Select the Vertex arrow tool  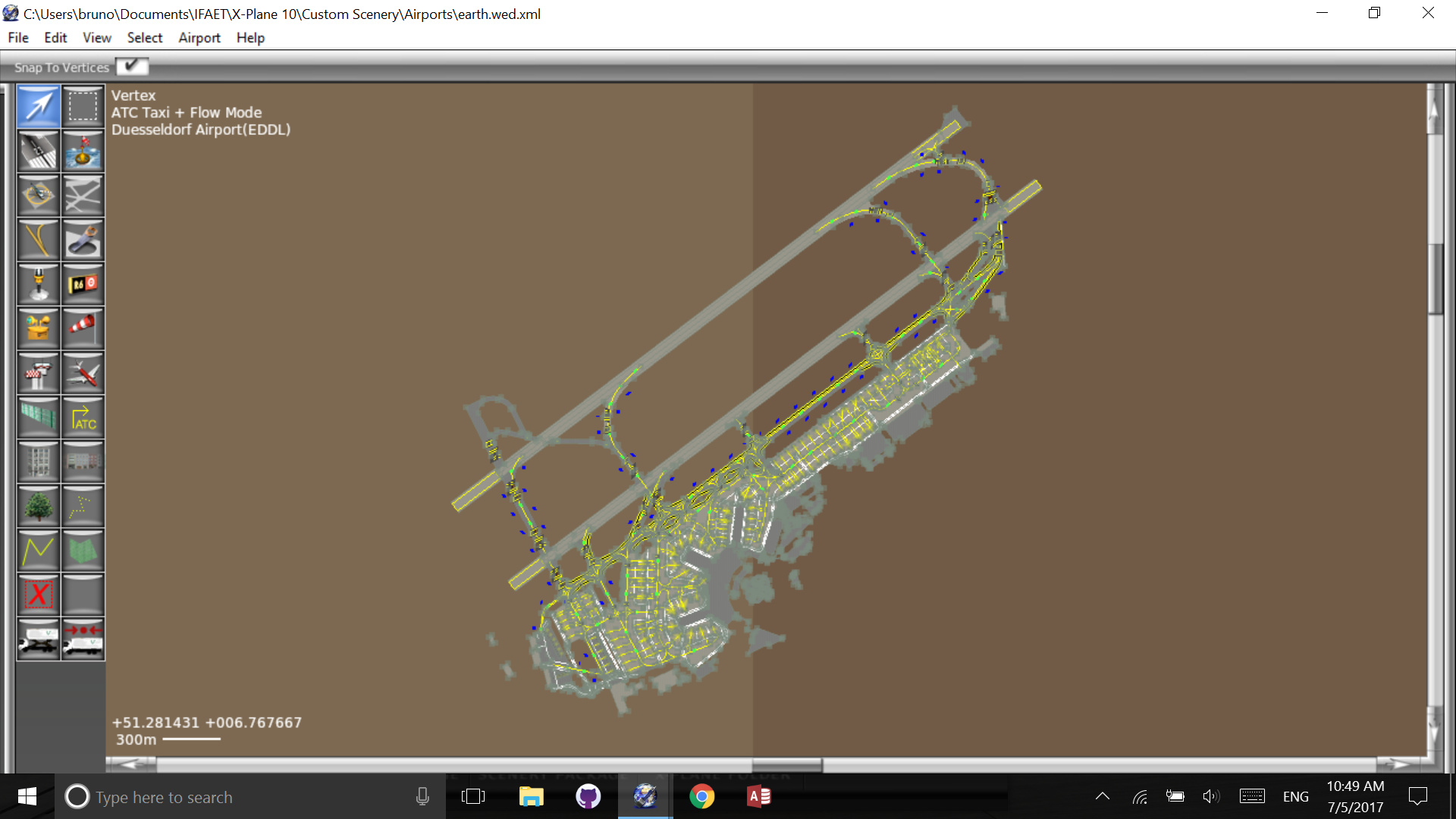[39, 106]
